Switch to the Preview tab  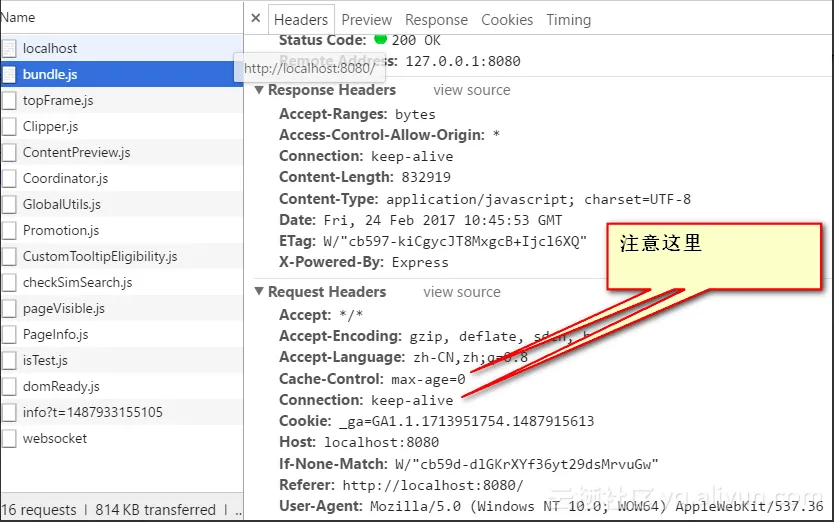tap(366, 20)
